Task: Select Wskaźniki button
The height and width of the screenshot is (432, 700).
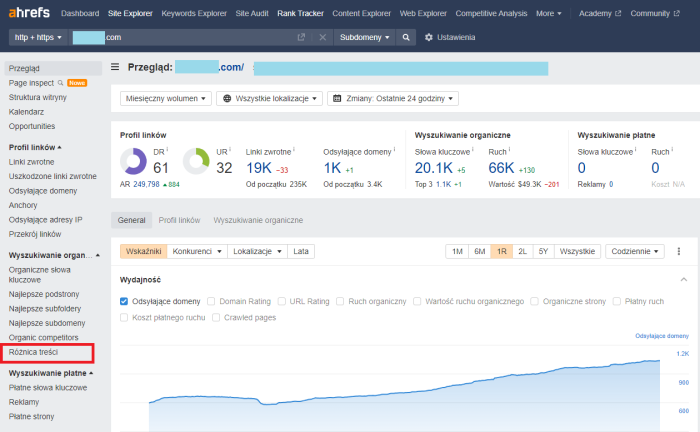Action: tap(143, 252)
